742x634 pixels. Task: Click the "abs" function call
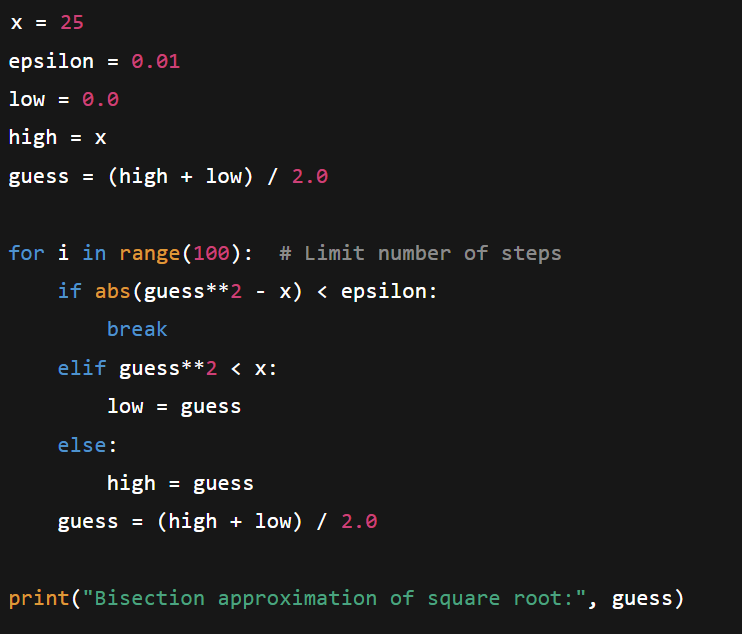pos(113,291)
